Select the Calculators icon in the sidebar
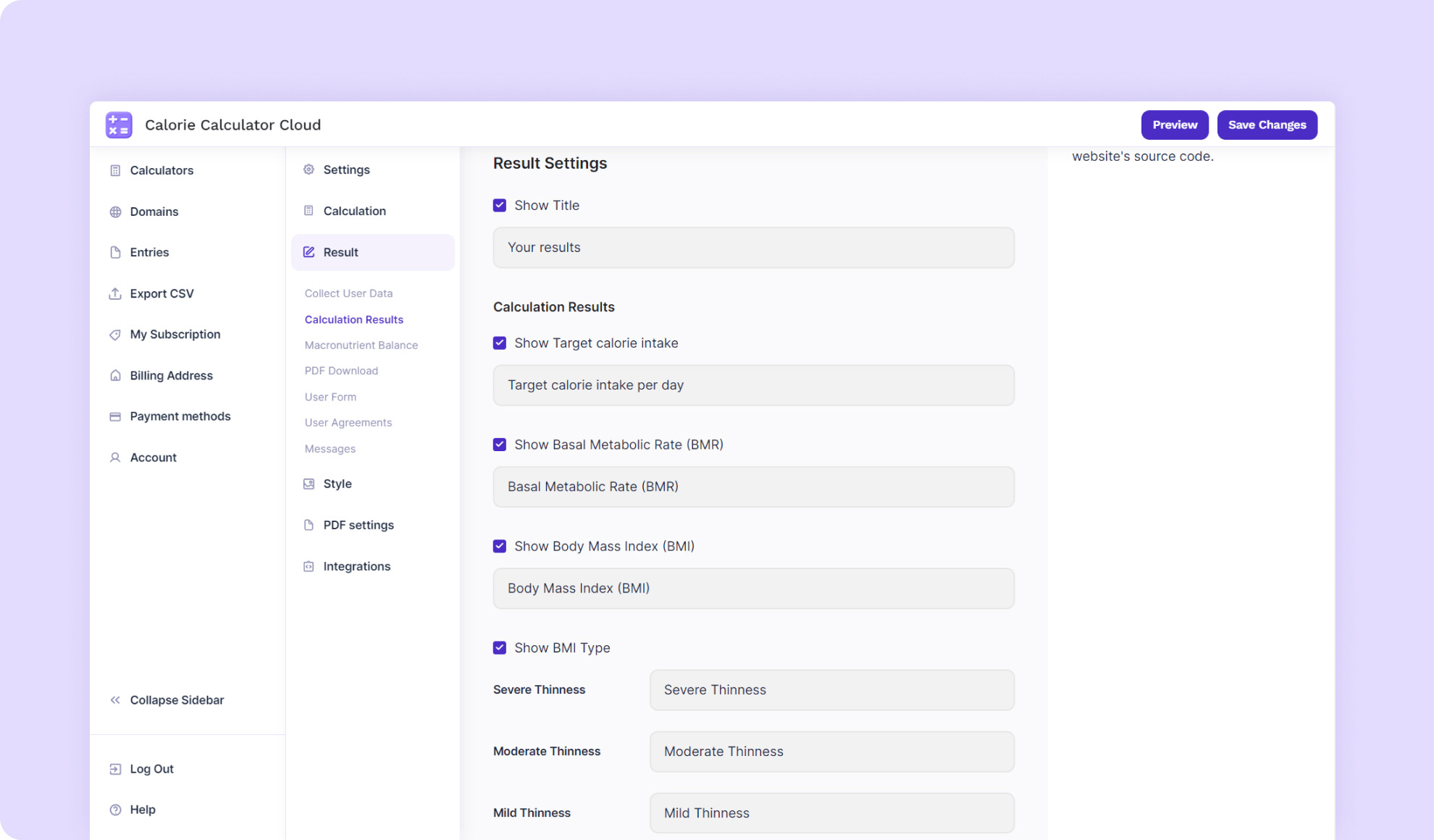 click(x=116, y=170)
